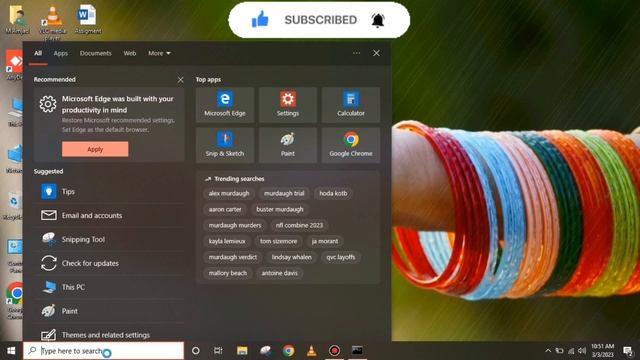Click the taskbar clock and date
The width and height of the screenshot is (640, 360).
(602, 351)
